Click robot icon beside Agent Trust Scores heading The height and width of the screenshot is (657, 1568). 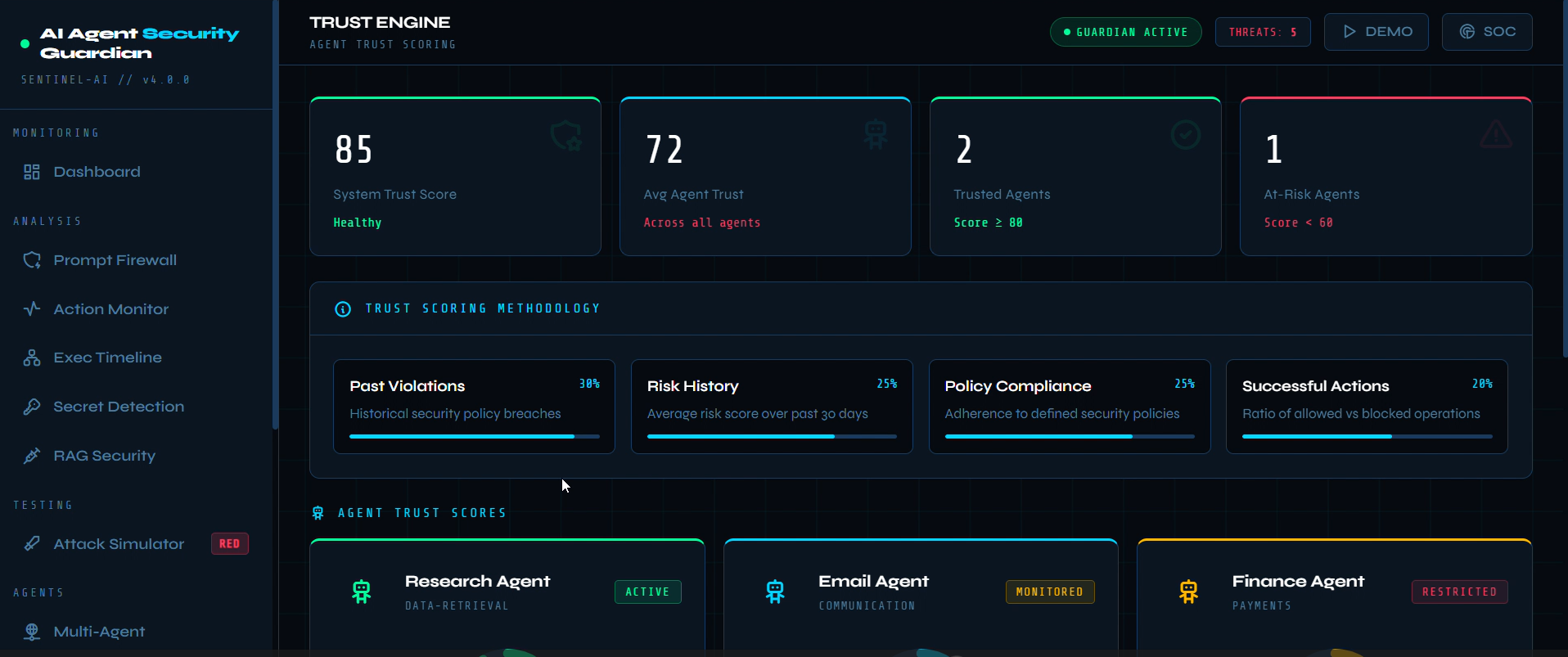(318, 513)
